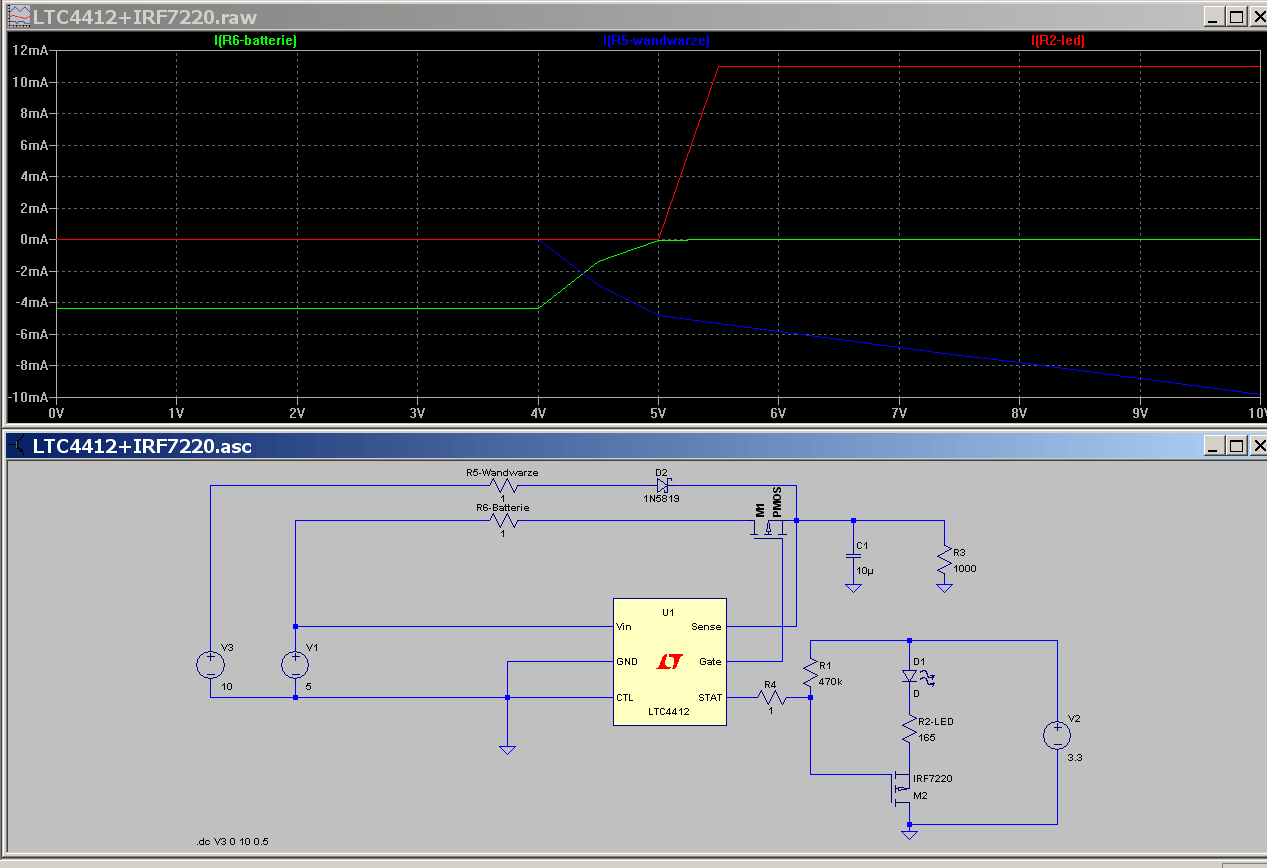Click the 3.3 value under source V2
The height and width of the screenshot is (868, 1267).
(1075, 758)
